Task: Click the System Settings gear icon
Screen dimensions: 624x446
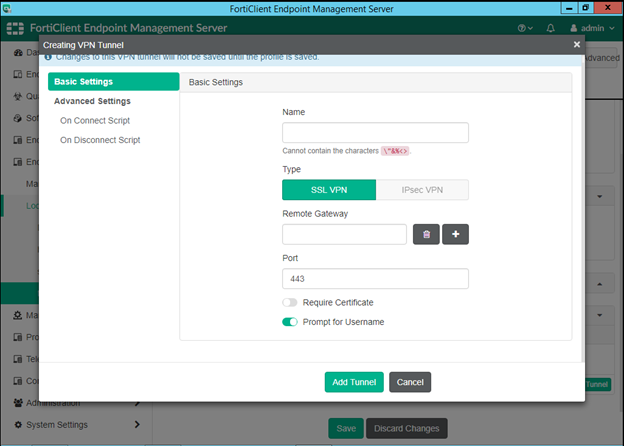Action: point(18,425)
